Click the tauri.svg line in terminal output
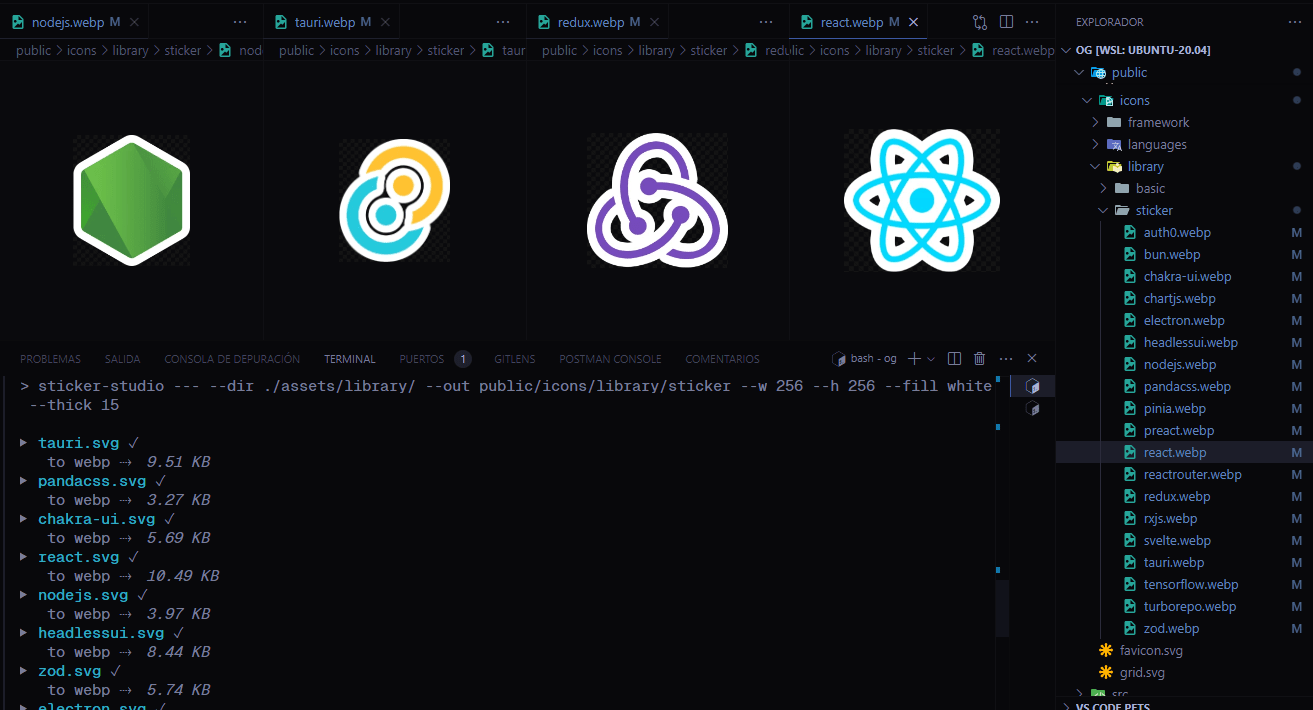 [x=78, y=443]
